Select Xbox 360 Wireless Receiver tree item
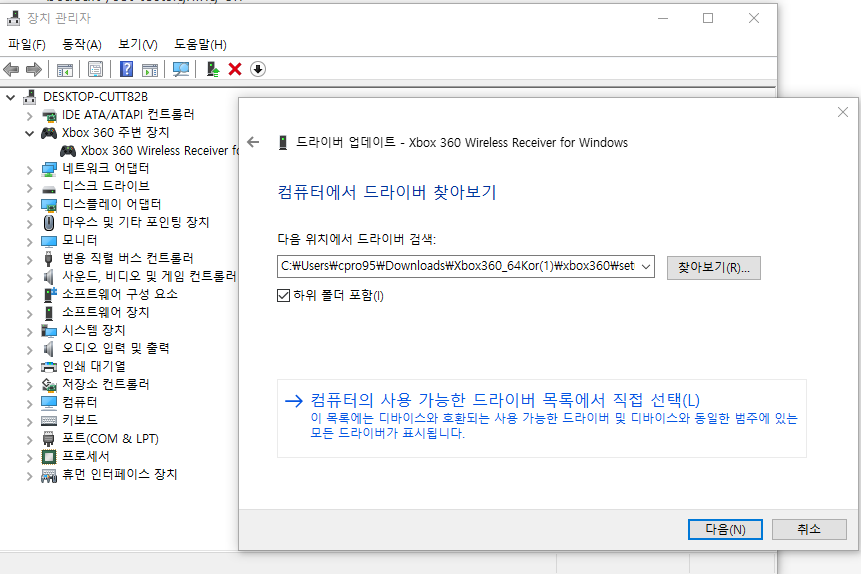This screenshot has height=574, width=861. [160, 151]
